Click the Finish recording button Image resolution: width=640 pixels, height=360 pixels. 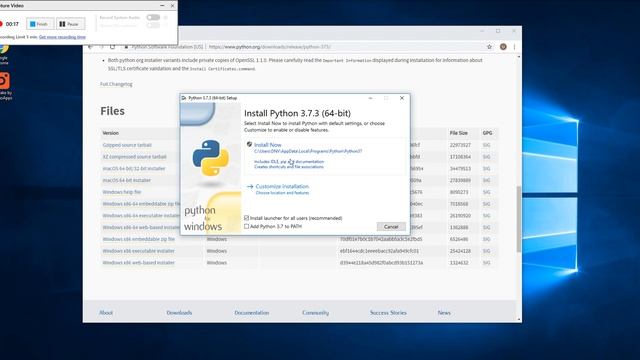(x=40, y=24)
